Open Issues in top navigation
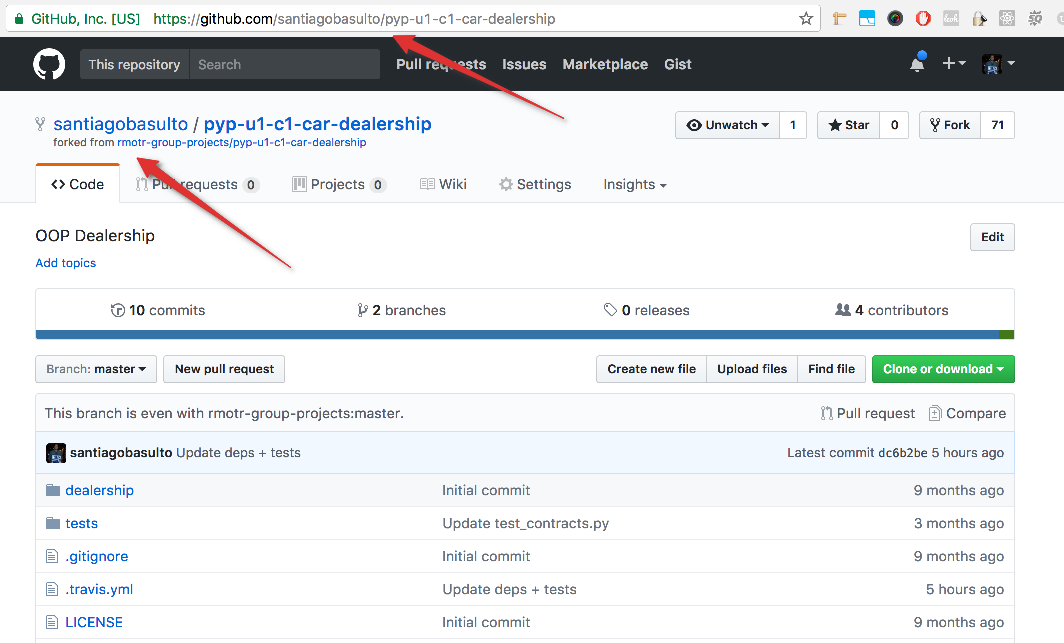 (524, 64)
